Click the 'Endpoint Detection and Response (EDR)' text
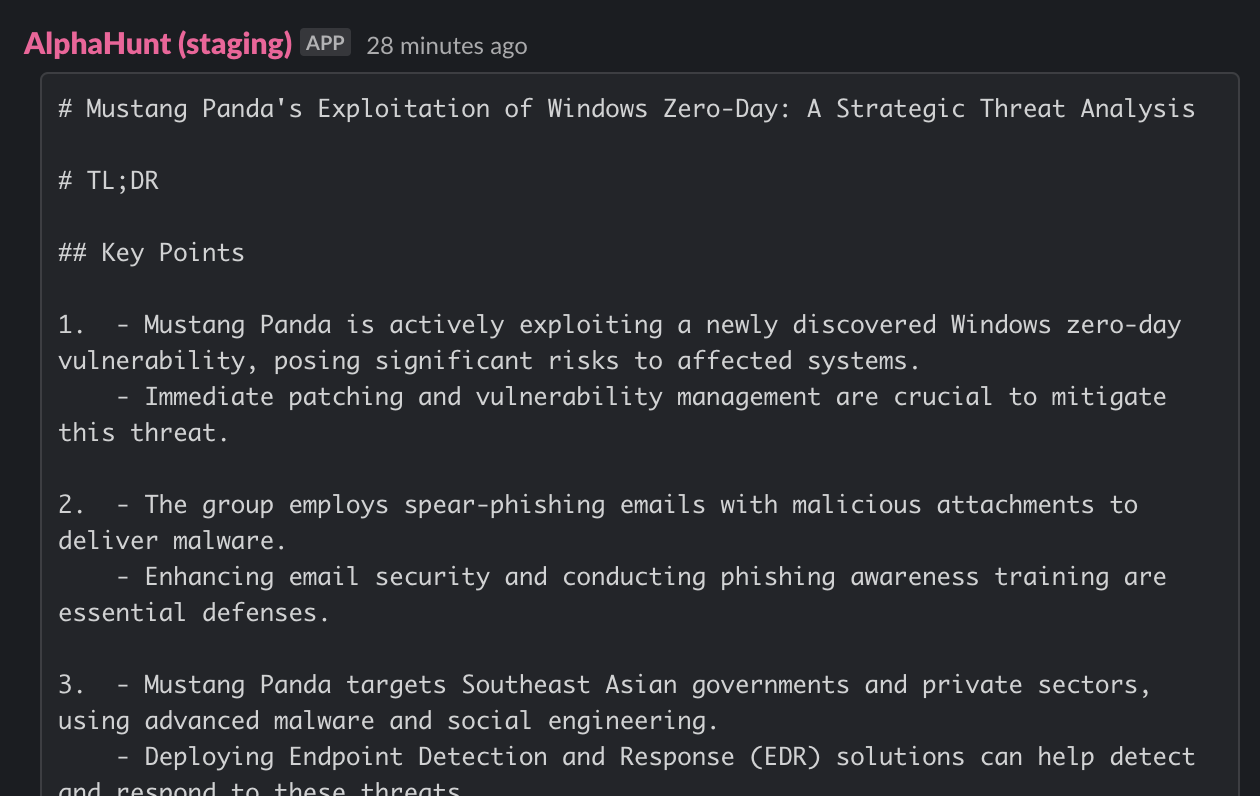This screenshot has height=796, width=1260. coord(555,757)
